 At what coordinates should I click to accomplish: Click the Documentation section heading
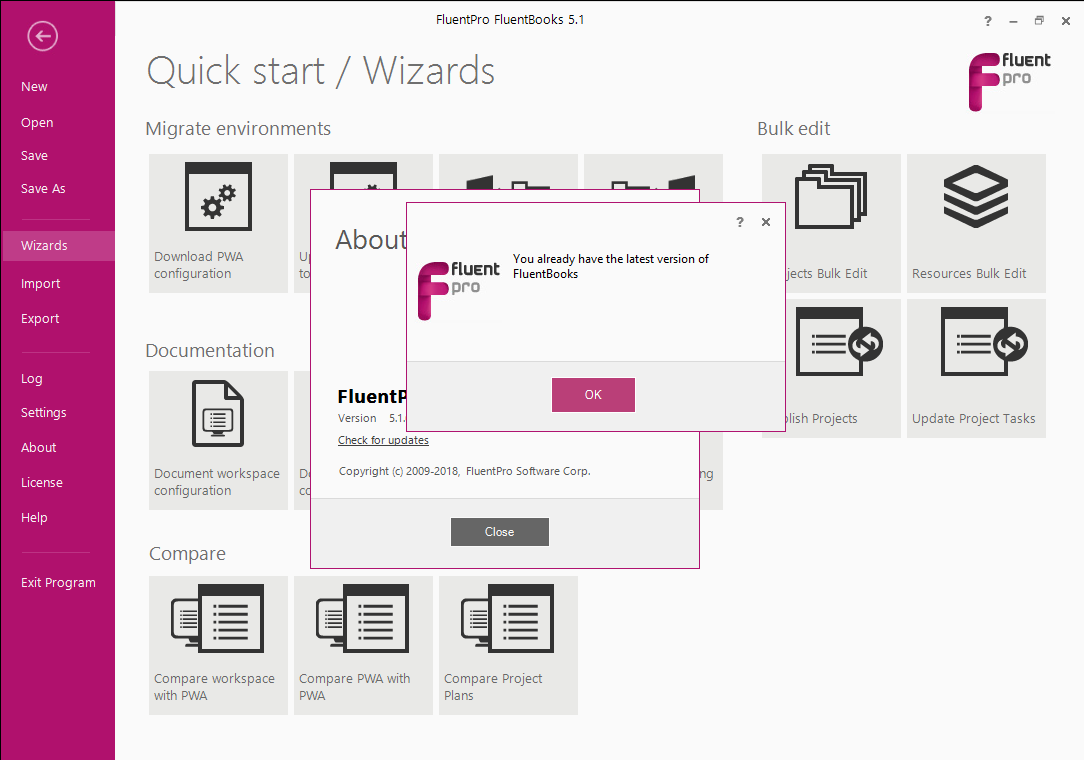(x=209, y=351)
